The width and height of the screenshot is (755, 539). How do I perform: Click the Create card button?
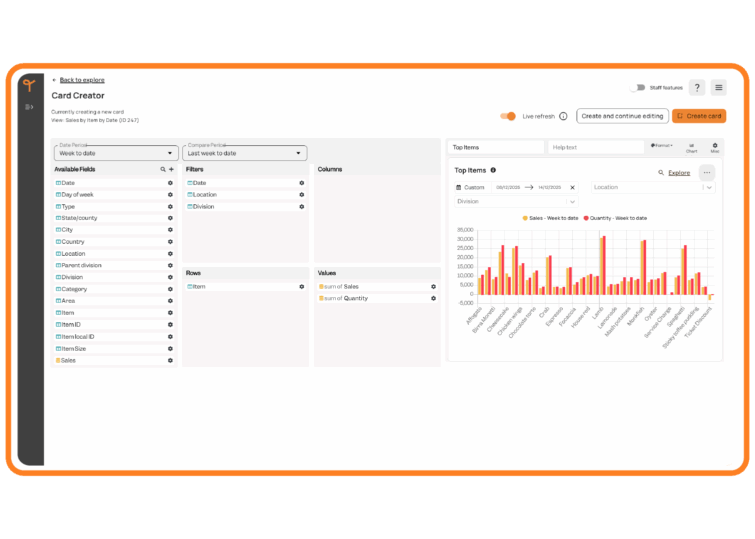(699, 116)
